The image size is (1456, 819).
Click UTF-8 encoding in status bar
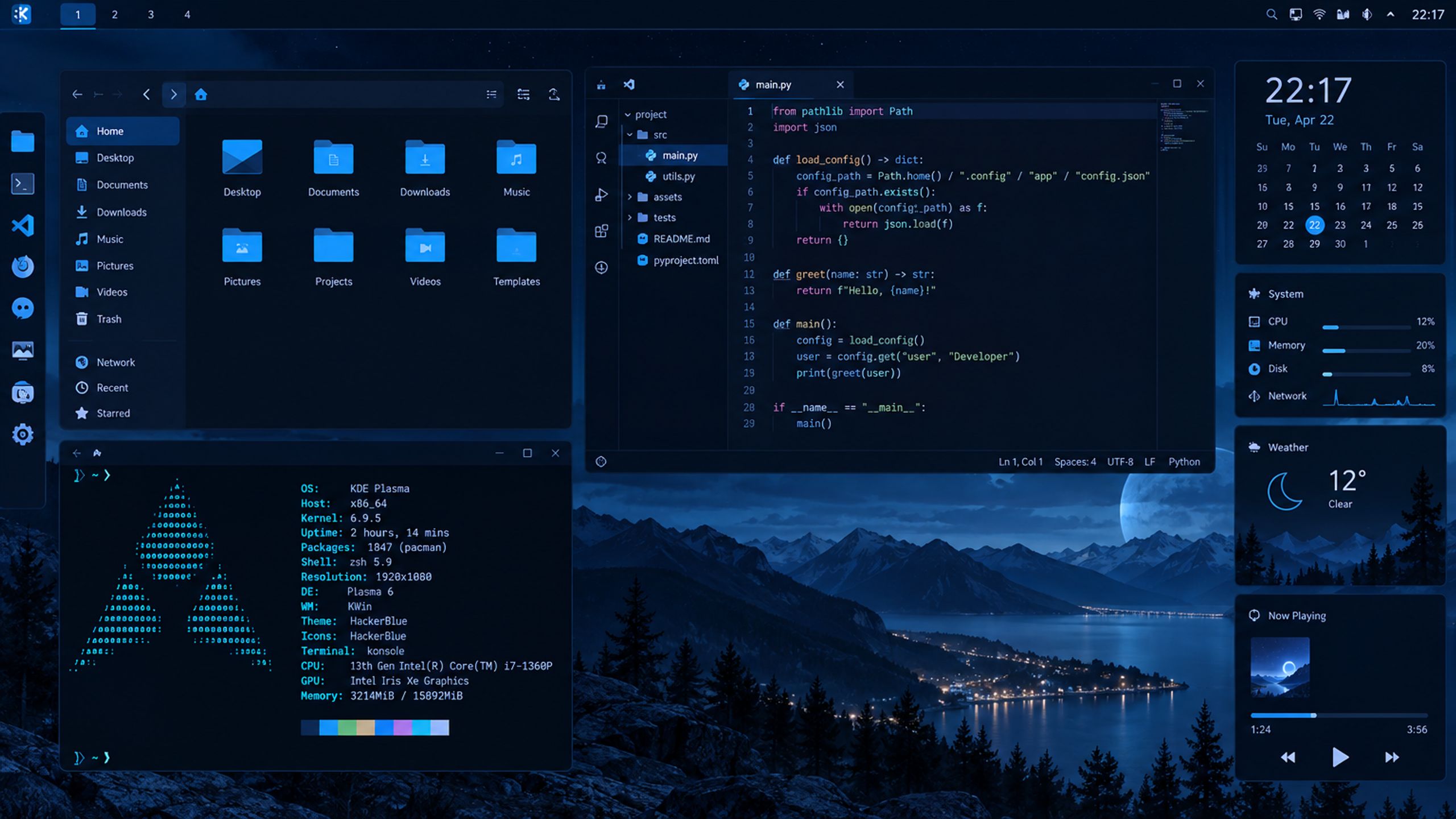1120,462
